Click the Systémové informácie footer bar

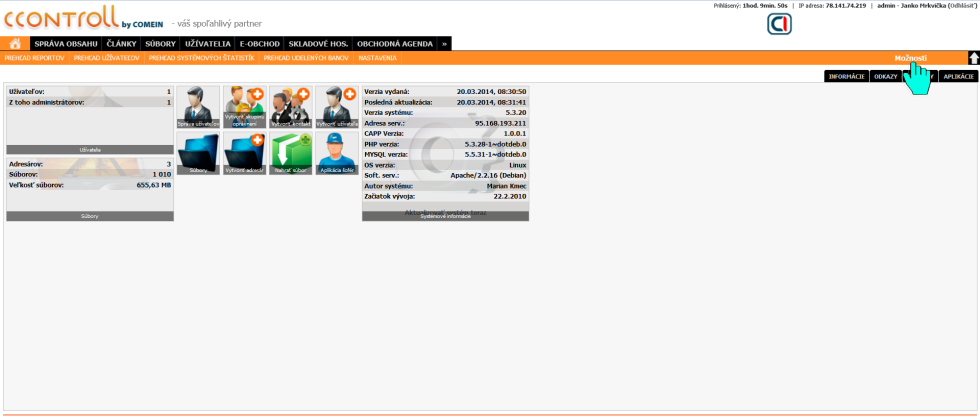(446, 216)
